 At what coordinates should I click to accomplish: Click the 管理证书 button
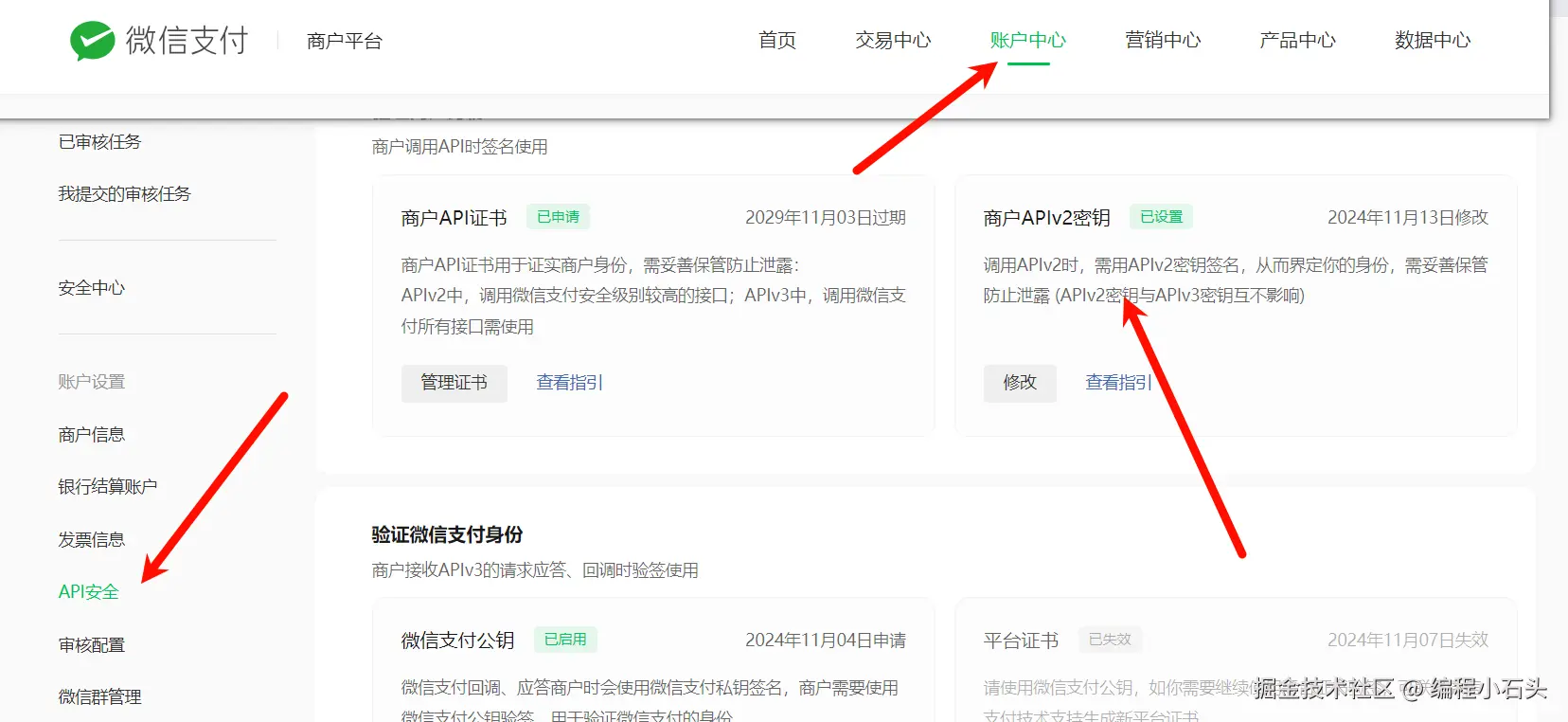[x=454, y=383]
